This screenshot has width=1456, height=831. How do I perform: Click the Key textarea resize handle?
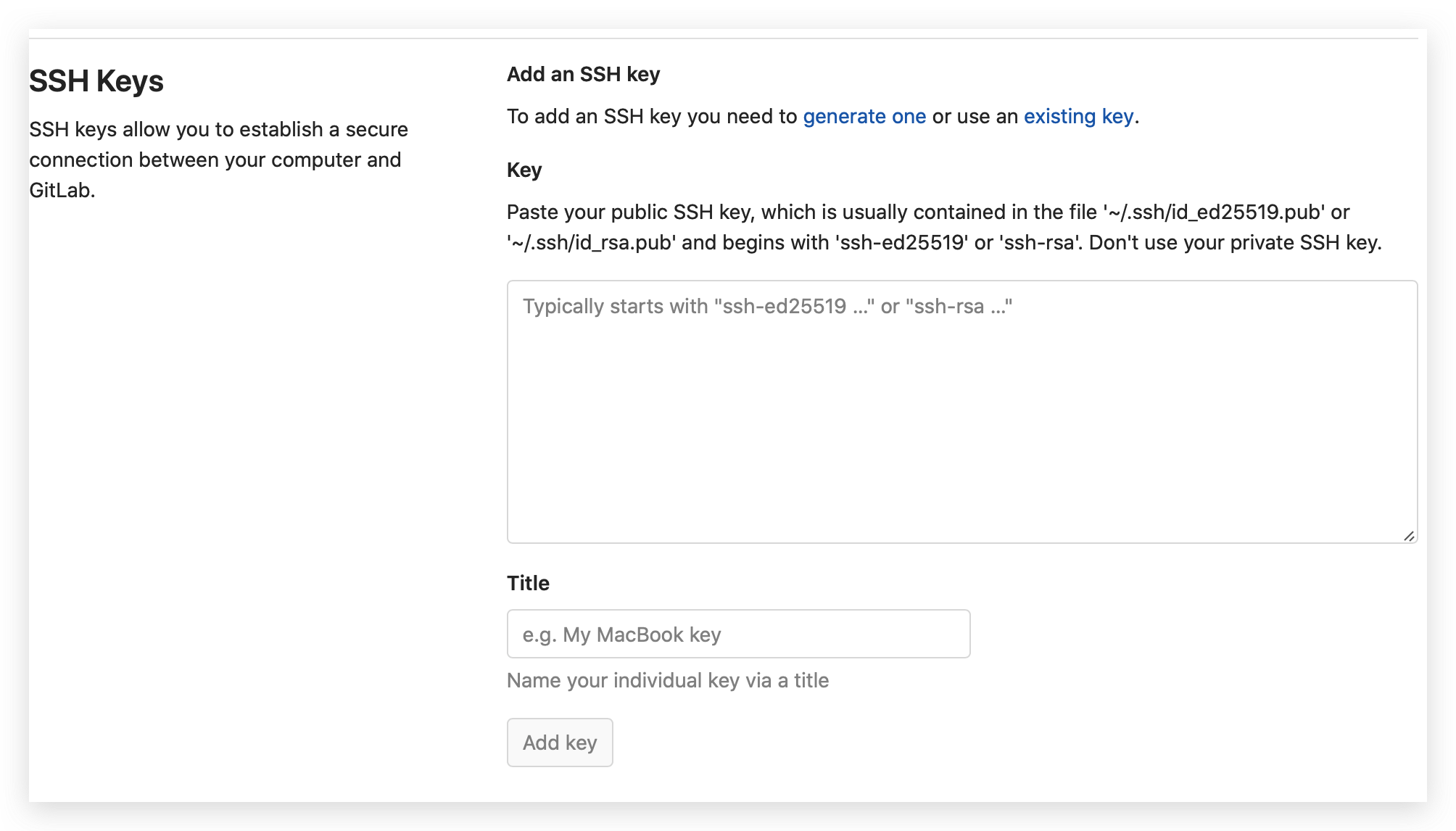1408,536
